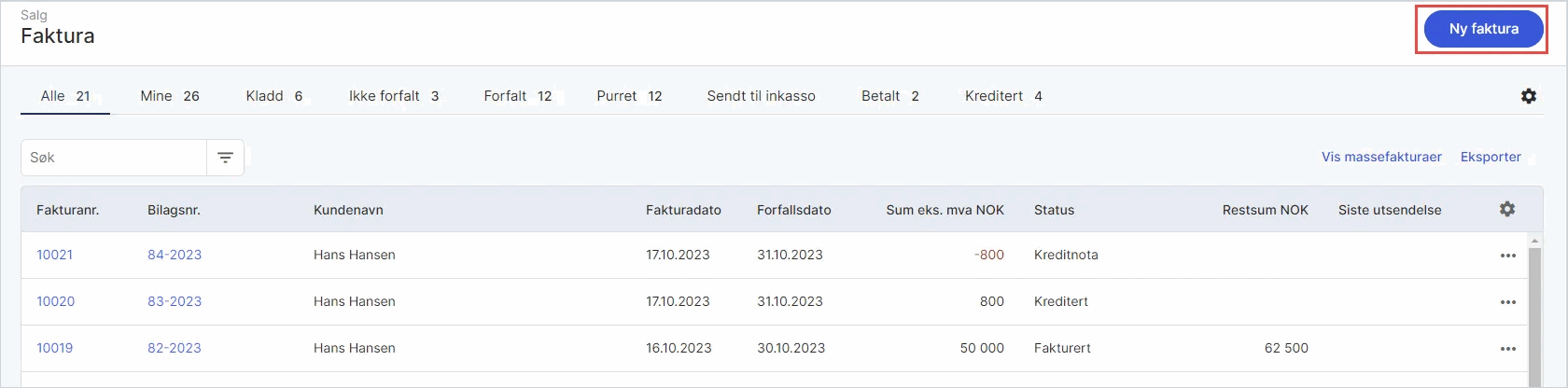Screen dimensions: 1568x388
Task: Click the 62 500 Restsum value
Action: 1286,348
